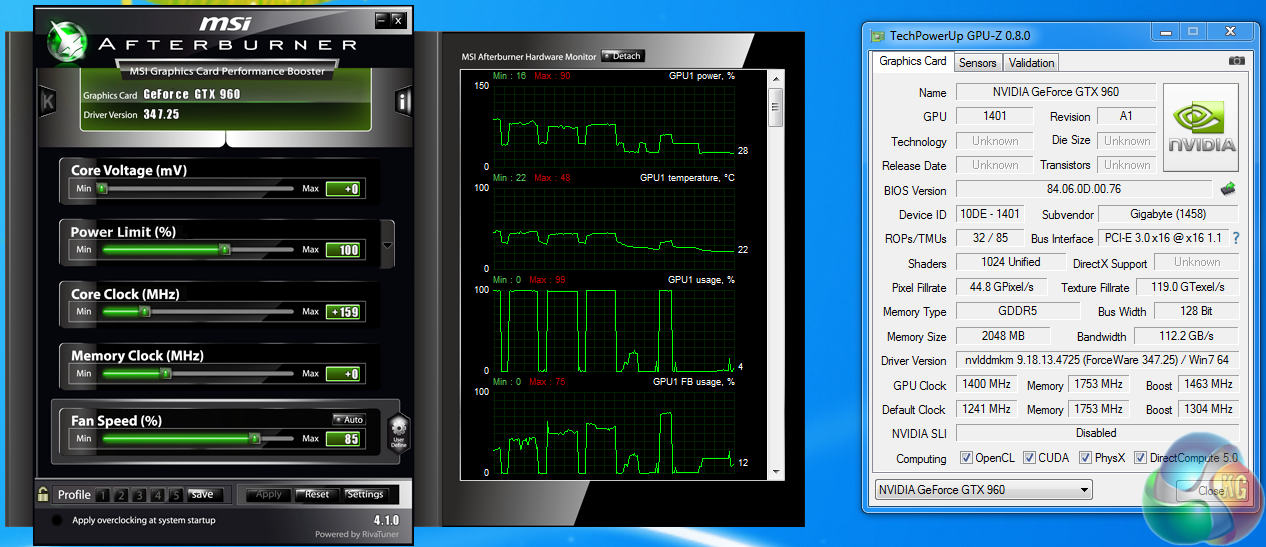Image resolution: width=1266 pixels, height=547 pixels.
Task: Take a GPU-Z screenshot with camera icon
Action: (x=1237, y=61)
